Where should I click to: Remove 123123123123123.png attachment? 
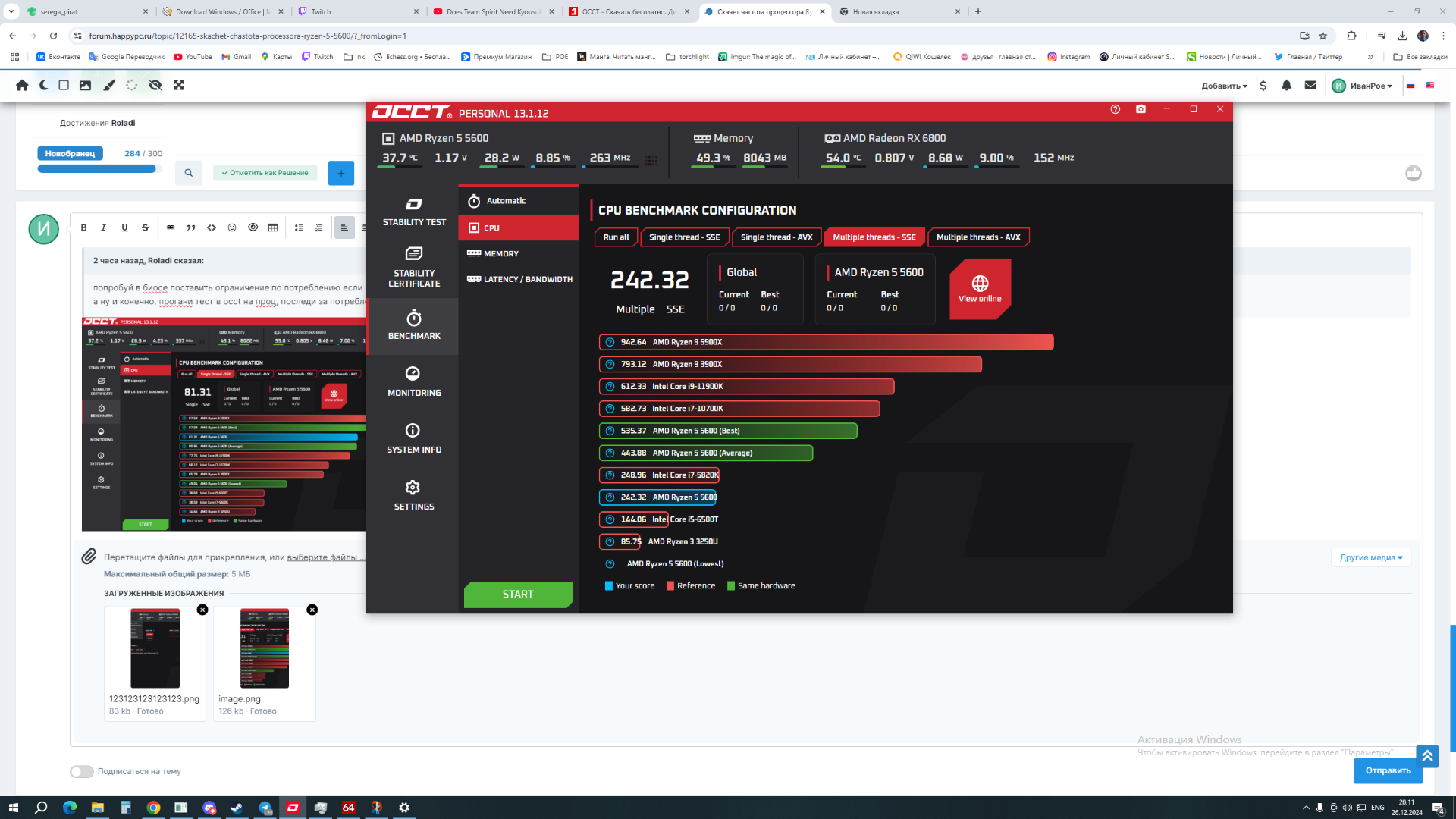point(202,610)
